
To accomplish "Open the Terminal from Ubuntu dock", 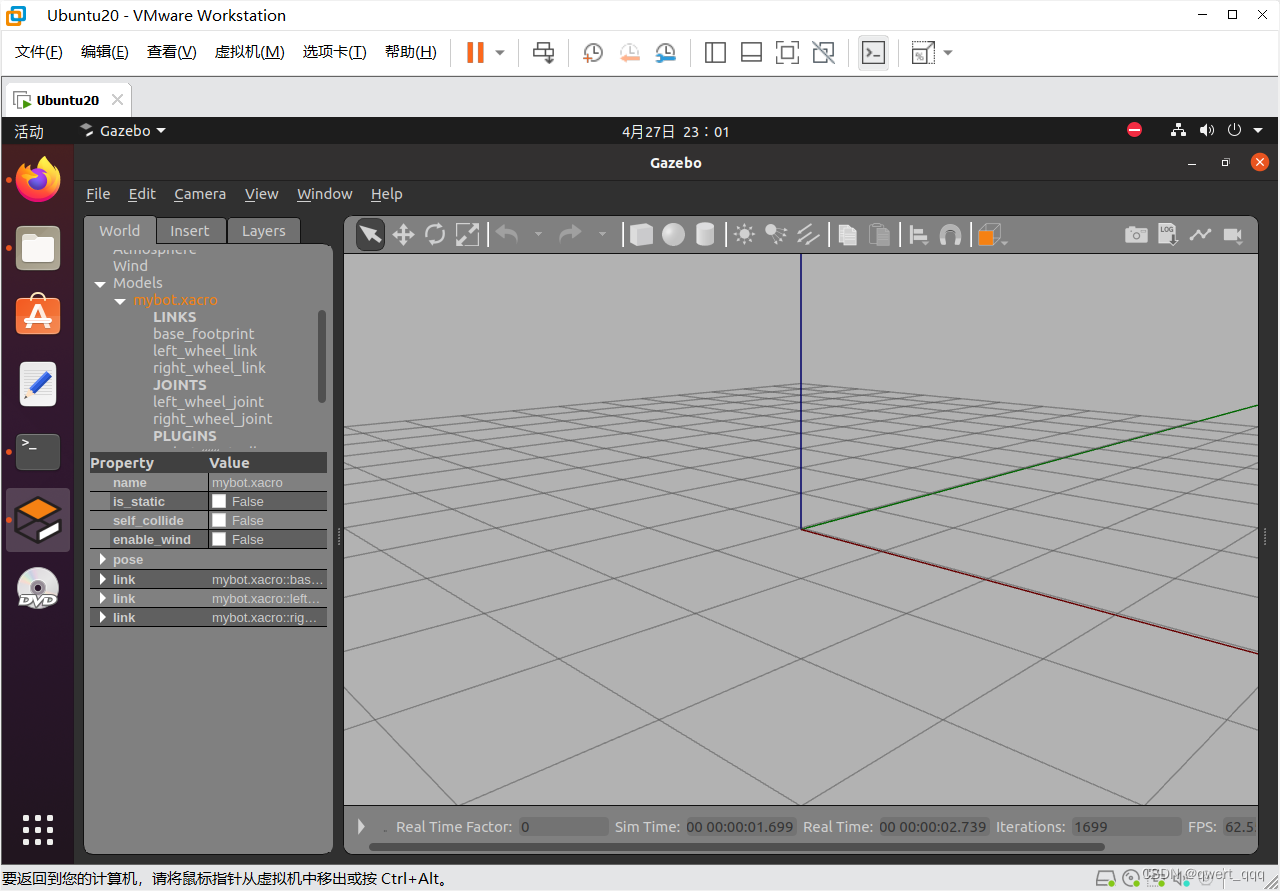I will click(38, 452).
